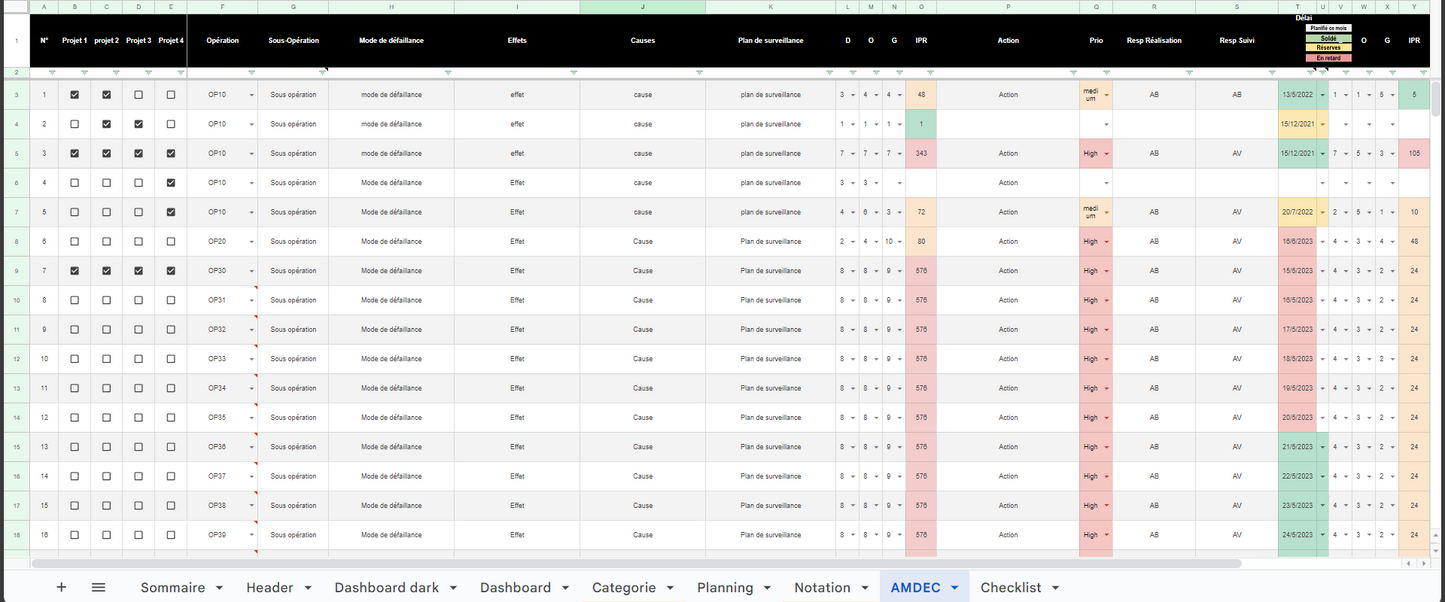1445x602 pixels.
Task: Open the All Sheets list icon
Action: click(98, 587)
